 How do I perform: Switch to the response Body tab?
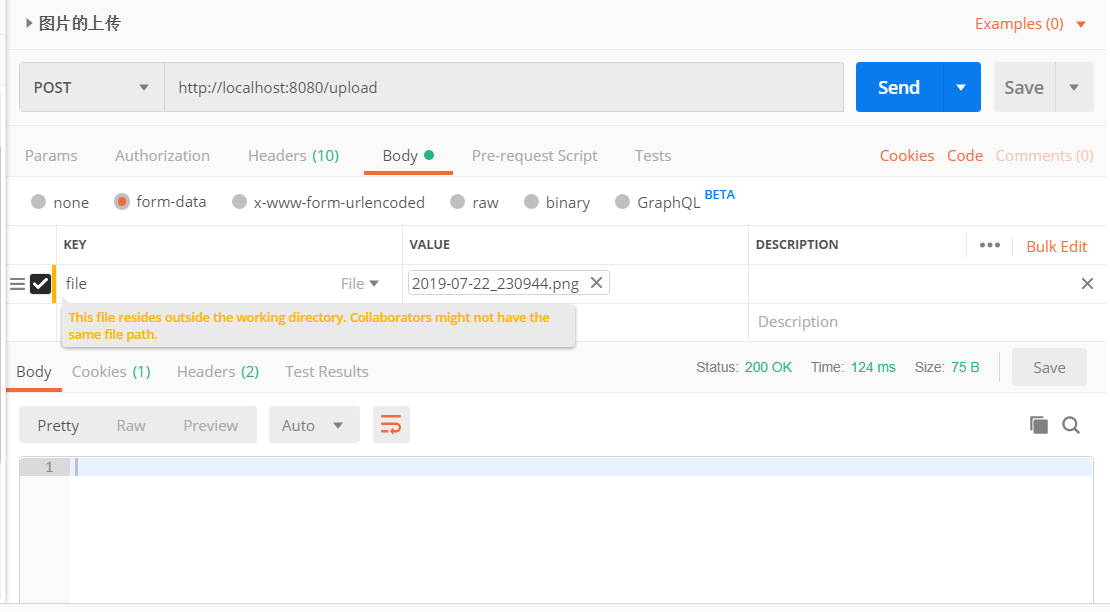34,371
